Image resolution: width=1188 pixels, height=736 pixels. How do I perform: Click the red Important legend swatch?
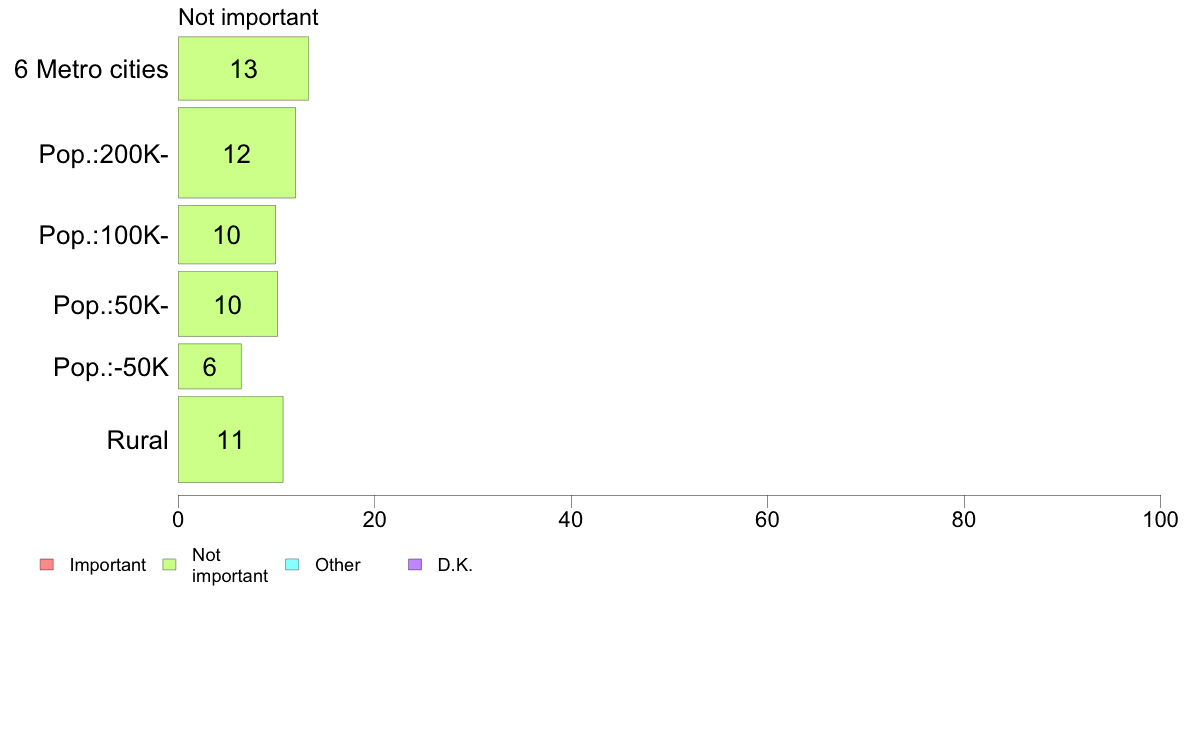[x=47, y=565]
